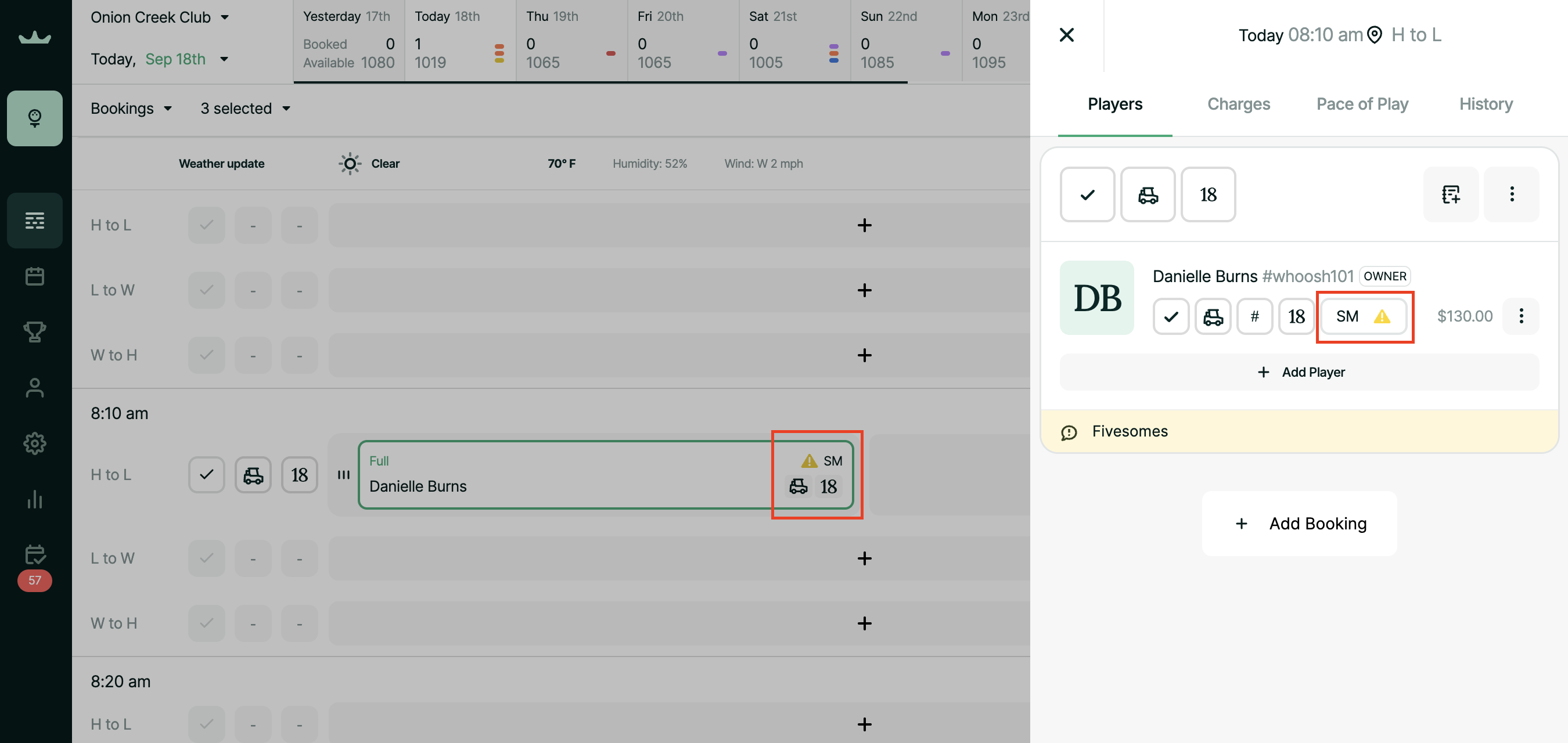
Task: Open three-dot menu next to $130.00
Action: 1520,316
